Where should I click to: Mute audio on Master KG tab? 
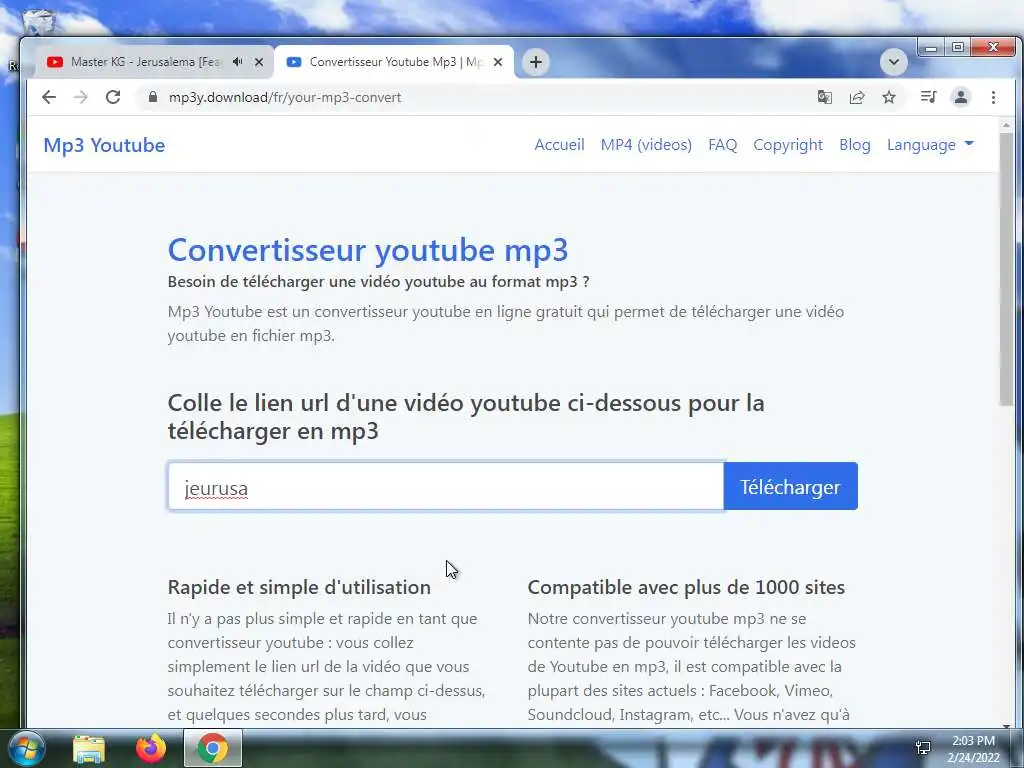238,61
